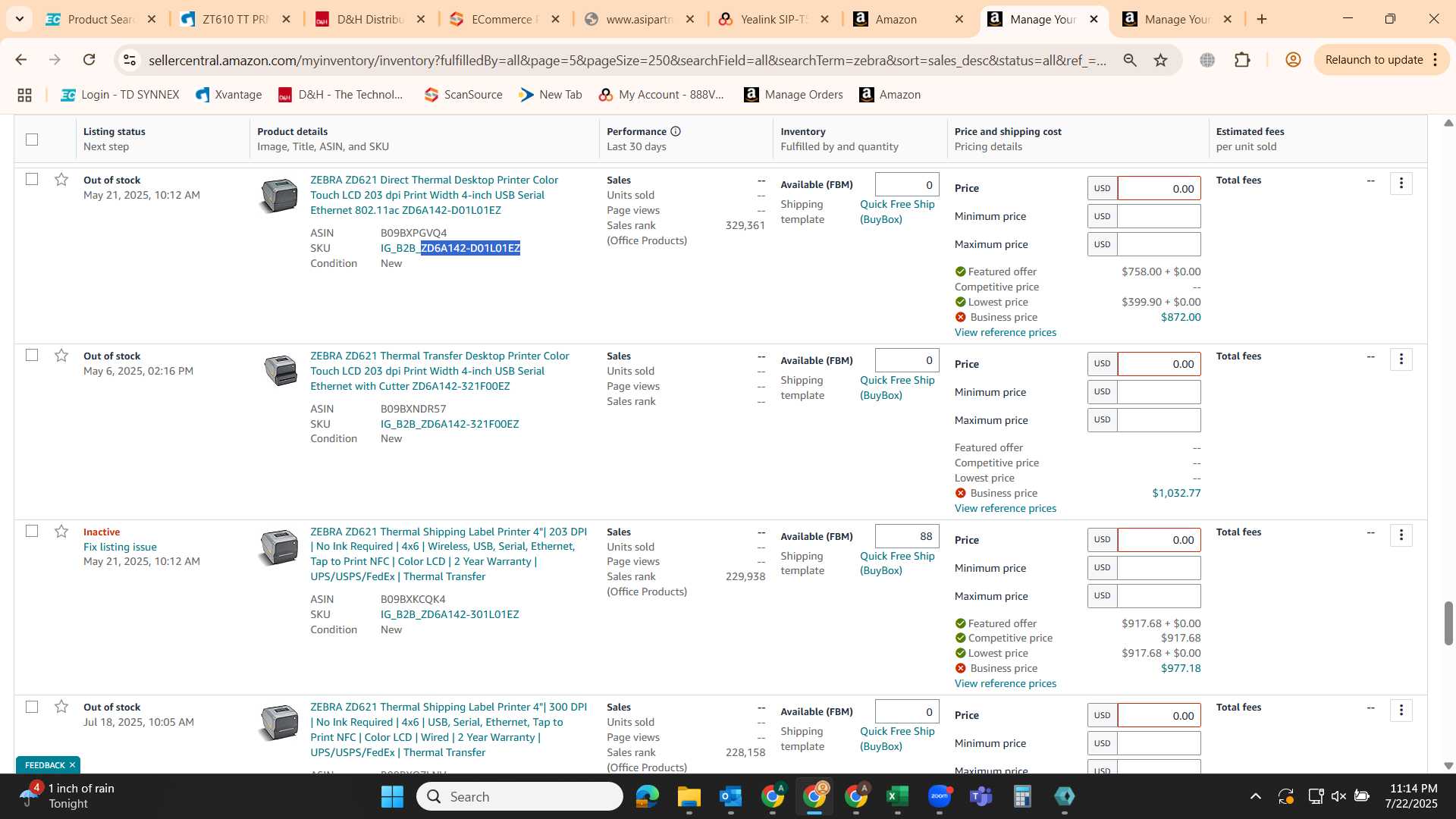Viewport: 1456px width, 819px height.
Task: Edit quantity field showing 88
Action: pyautogui.click(x=907, y=536)
